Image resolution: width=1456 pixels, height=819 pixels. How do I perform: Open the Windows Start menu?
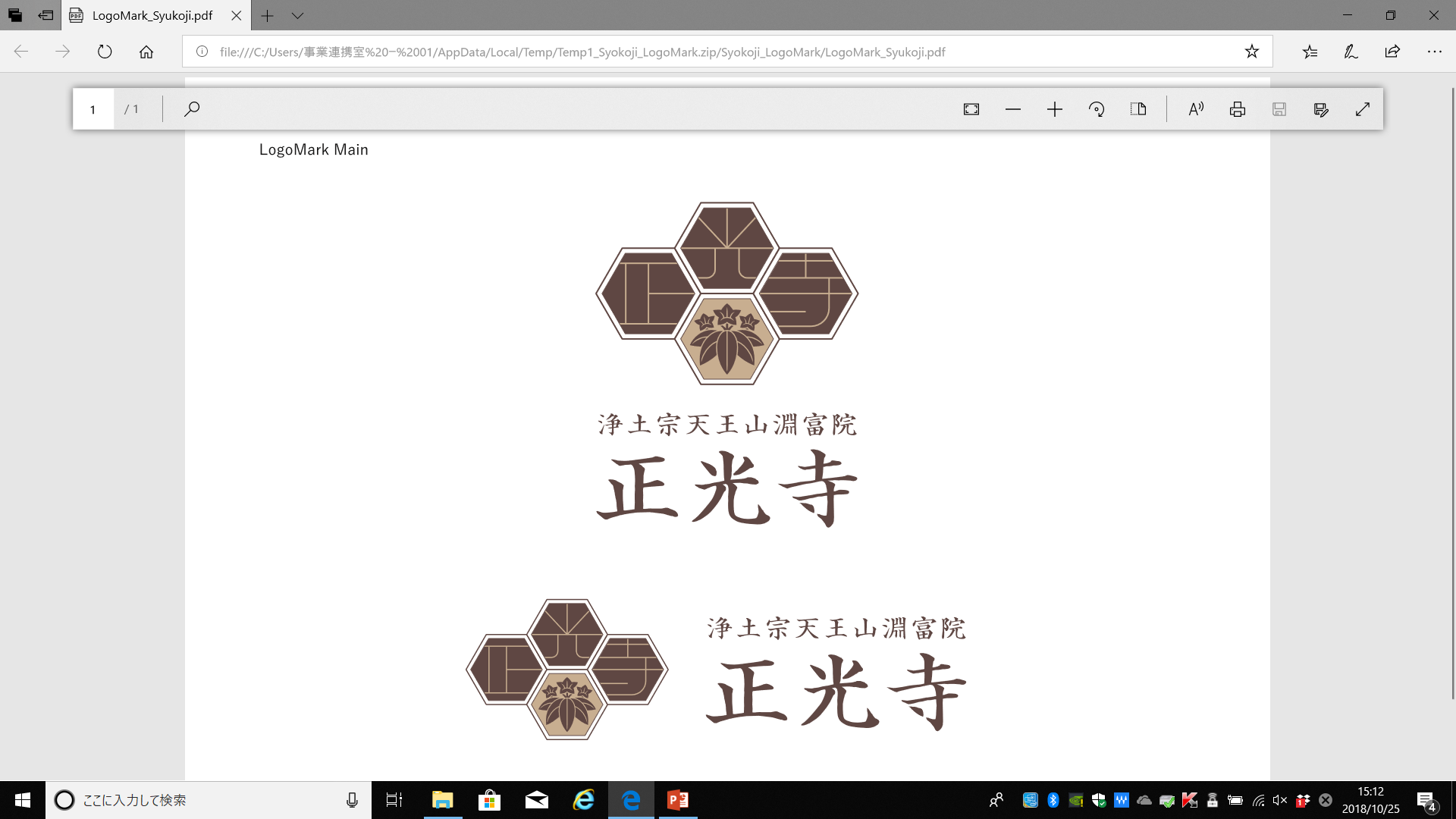pyautogui.click(x=23, y=800)
